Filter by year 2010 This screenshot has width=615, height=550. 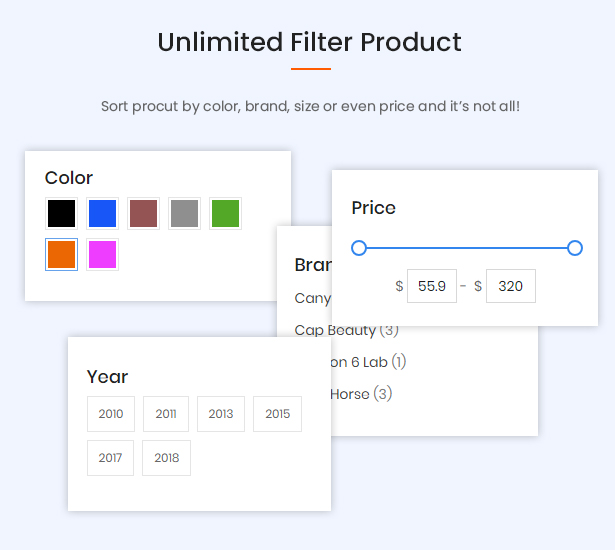pyautogui.click(x=110, y=414)
